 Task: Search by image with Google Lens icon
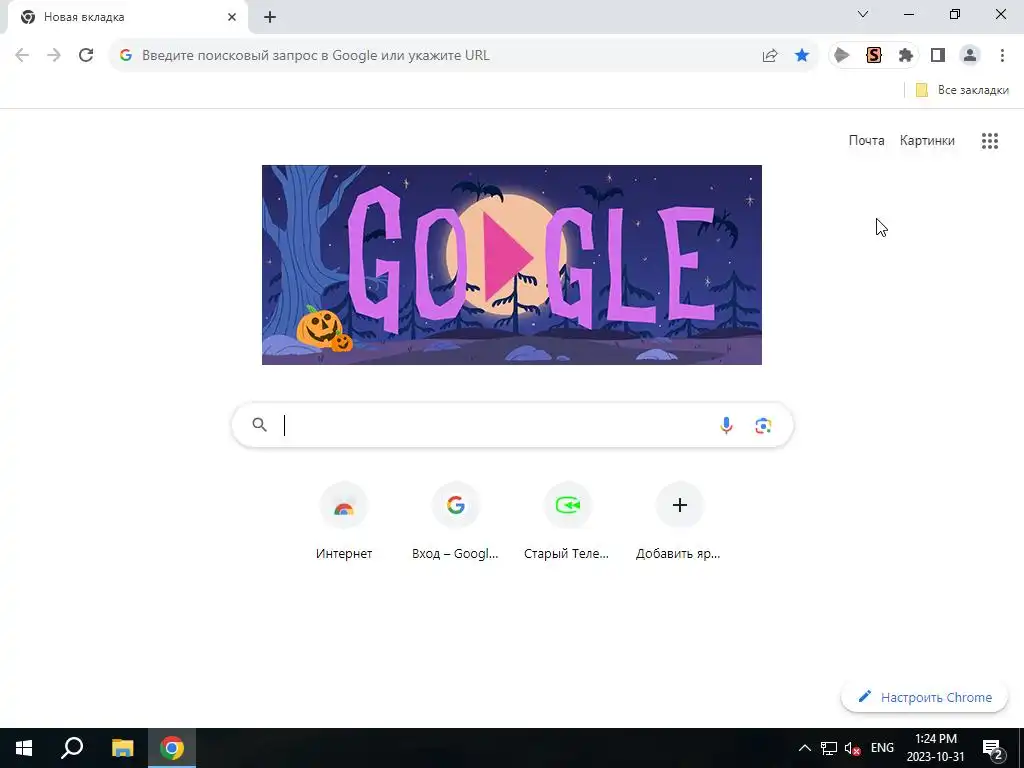(x=763, y=426)
